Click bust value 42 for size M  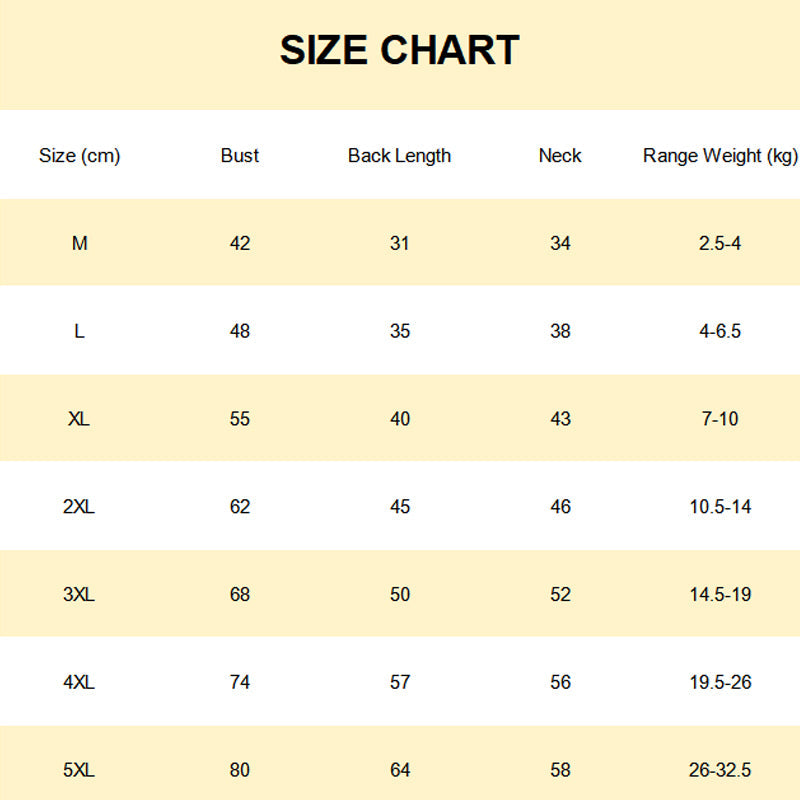click(240, 243)
